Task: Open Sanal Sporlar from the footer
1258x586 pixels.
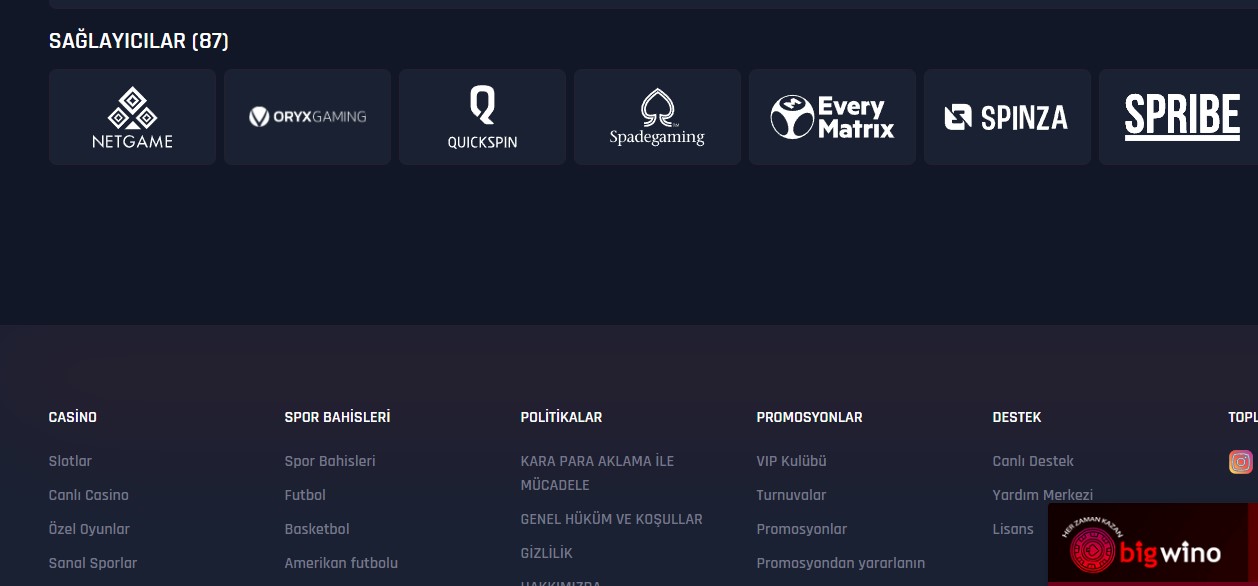Action: [93, 563]
